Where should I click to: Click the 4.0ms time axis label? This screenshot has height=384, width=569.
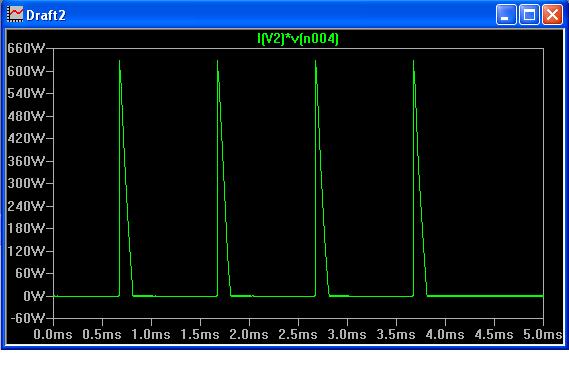[445, 334]
